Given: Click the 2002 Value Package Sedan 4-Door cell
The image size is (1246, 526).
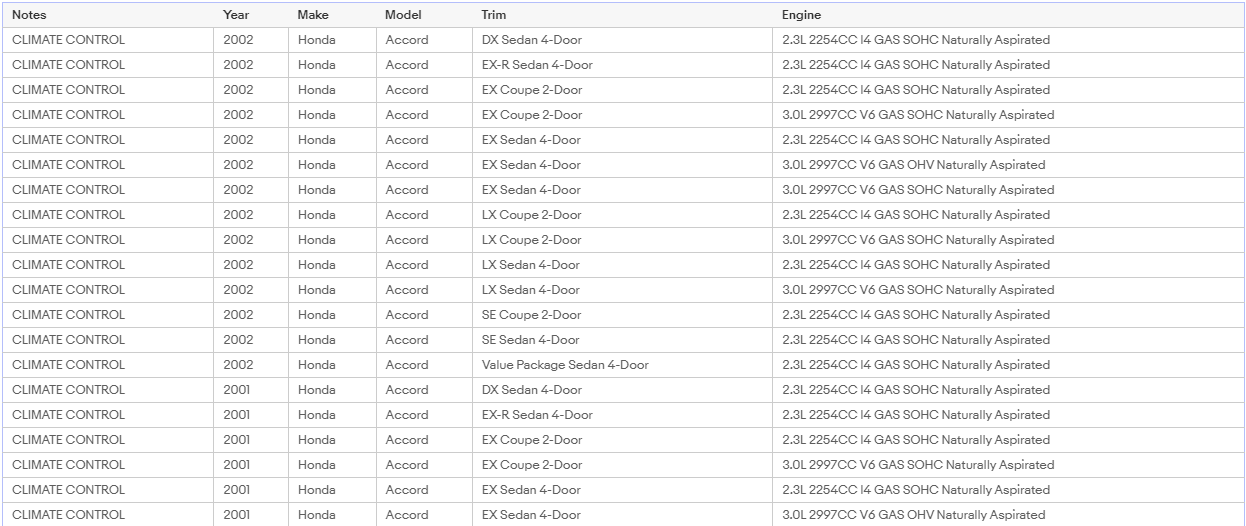Looking at the screenshot, I should 622,365.
